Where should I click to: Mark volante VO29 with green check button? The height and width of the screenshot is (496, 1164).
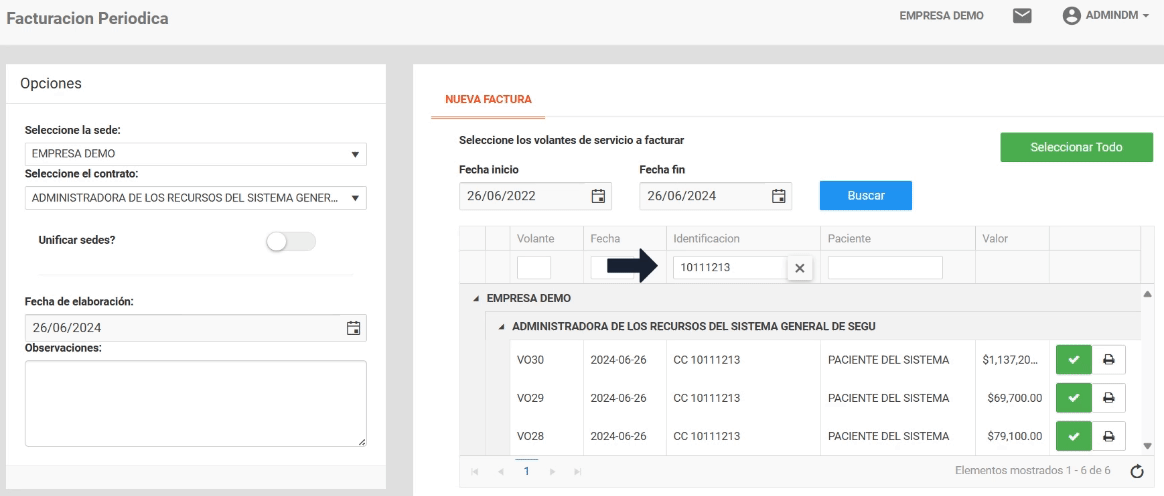(1073, 397)
